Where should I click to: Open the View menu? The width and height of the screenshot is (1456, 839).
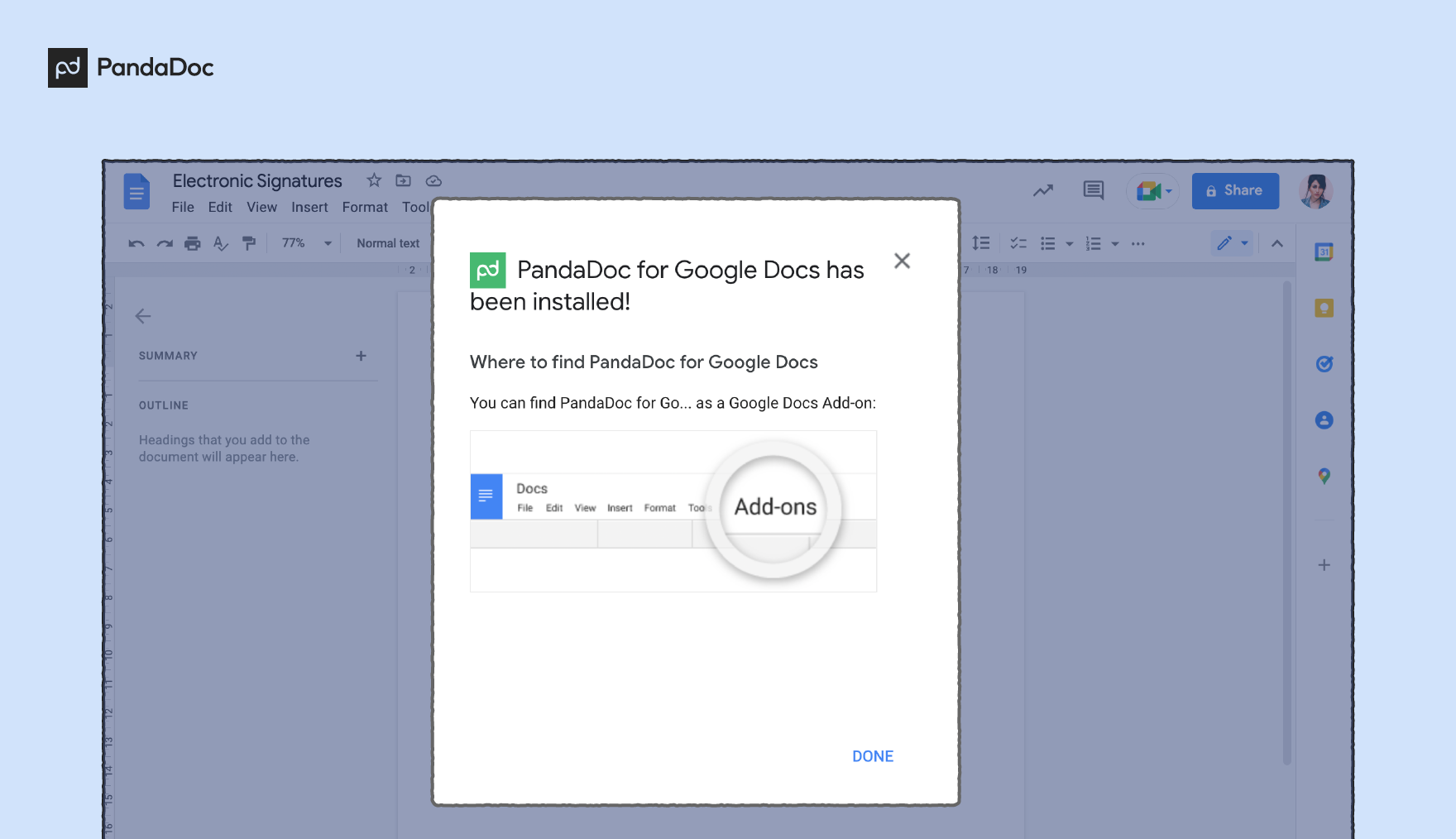click(x=262, y=208)
